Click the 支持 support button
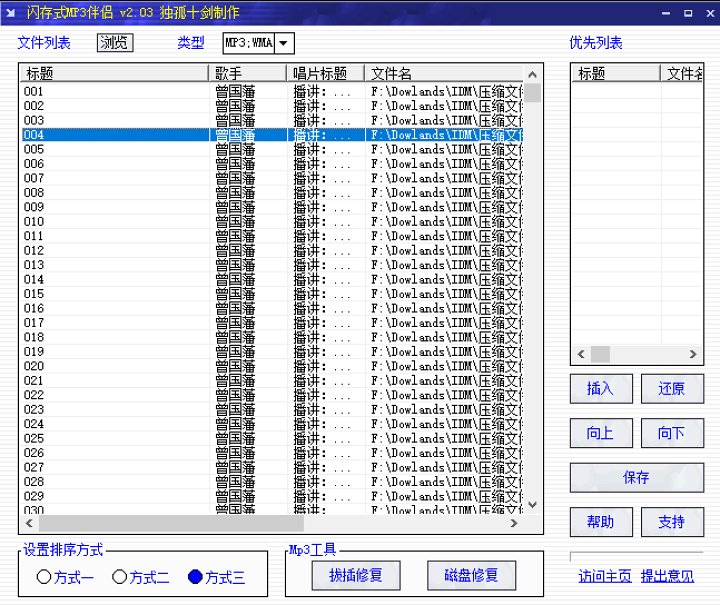Viewport: 720px width, 605px height. tap(672, 522)
